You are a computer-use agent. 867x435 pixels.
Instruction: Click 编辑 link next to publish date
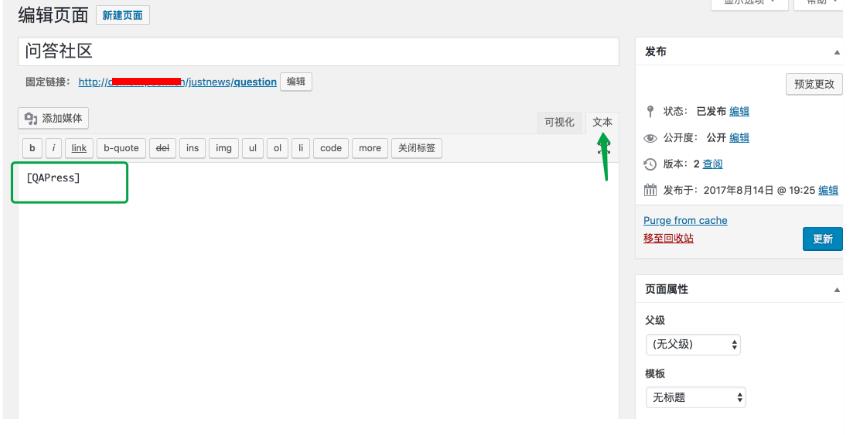[x=828, y=191]
